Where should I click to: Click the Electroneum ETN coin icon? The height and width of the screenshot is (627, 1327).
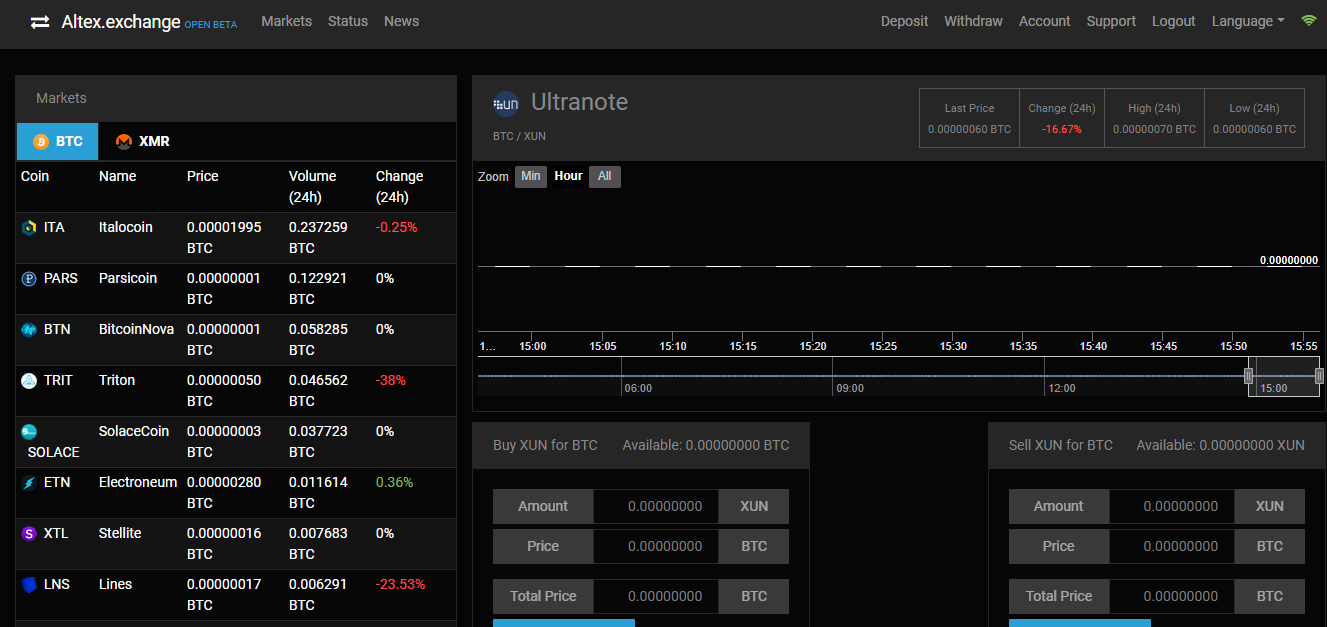coord(29,483)
